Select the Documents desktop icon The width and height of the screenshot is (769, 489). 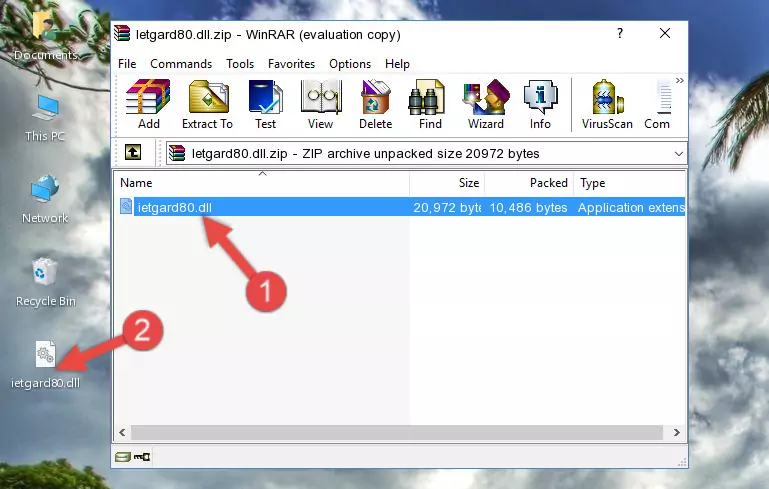(45, 36)
